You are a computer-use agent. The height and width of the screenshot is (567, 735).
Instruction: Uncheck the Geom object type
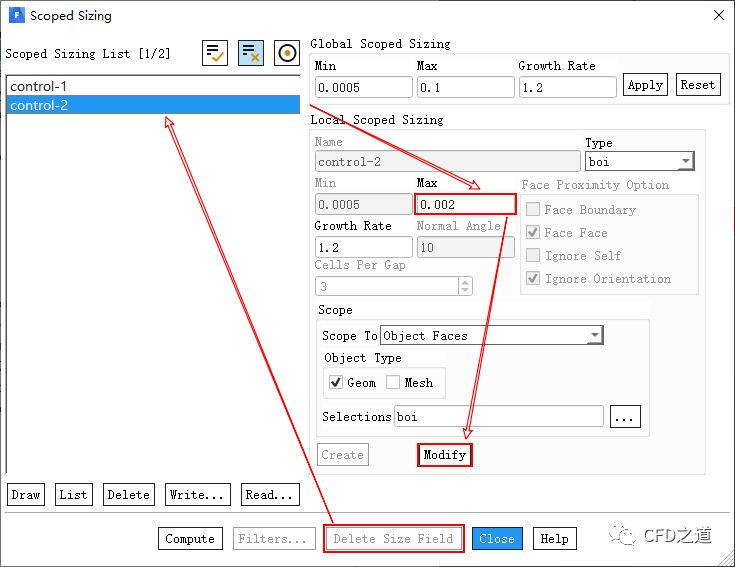(336, 382)
